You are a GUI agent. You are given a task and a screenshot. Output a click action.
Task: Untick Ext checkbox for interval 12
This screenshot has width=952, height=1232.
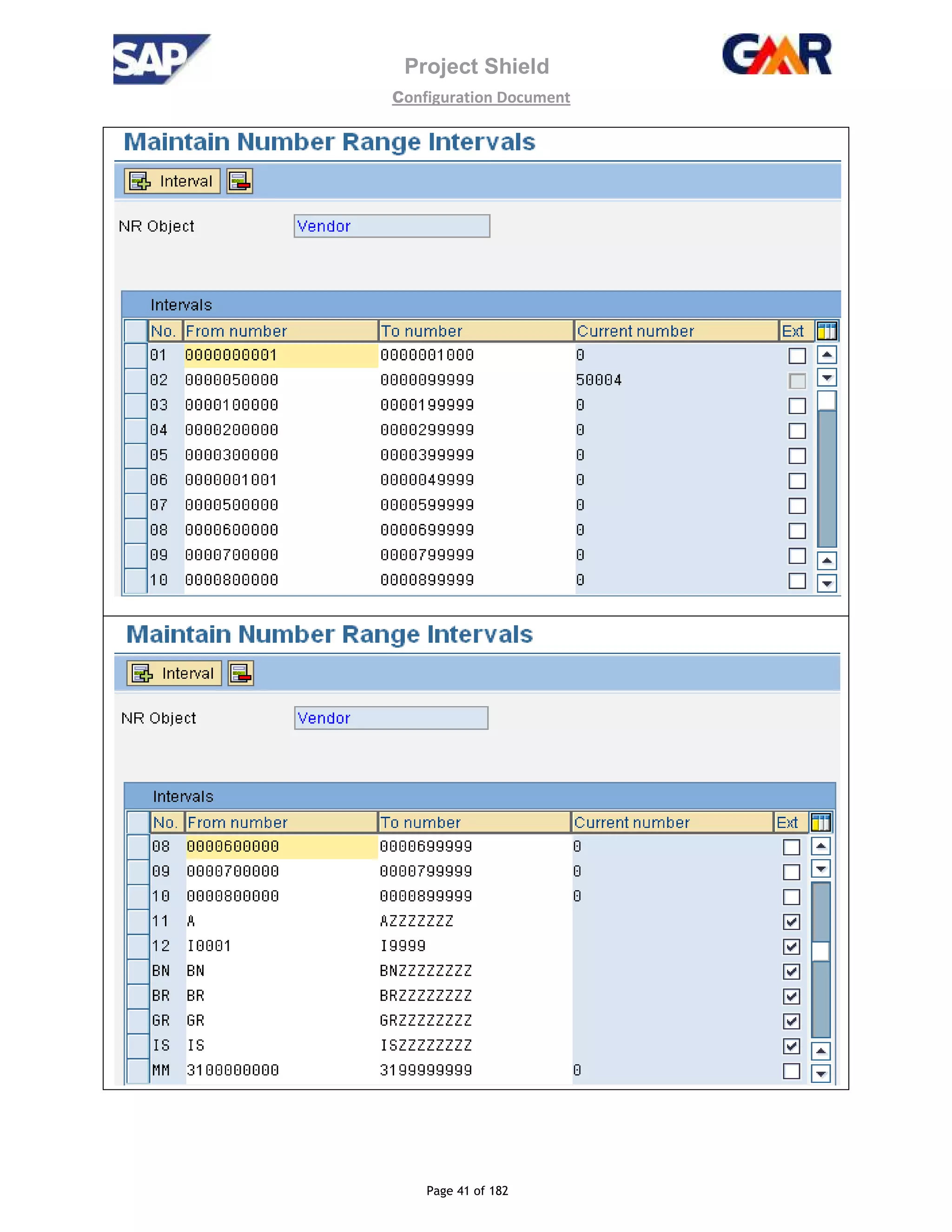[791, 947]
